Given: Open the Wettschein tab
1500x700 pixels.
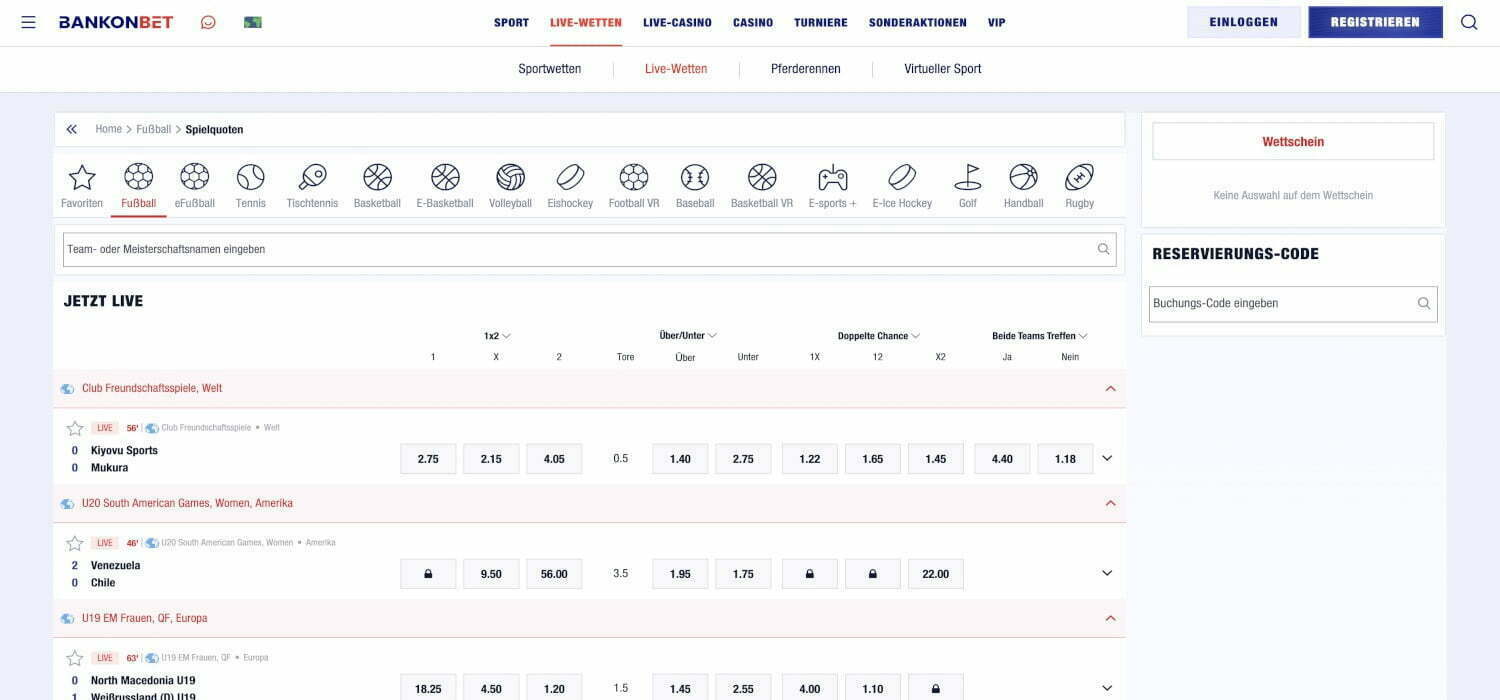Looking at the screenshot, I should [1293, 141].
